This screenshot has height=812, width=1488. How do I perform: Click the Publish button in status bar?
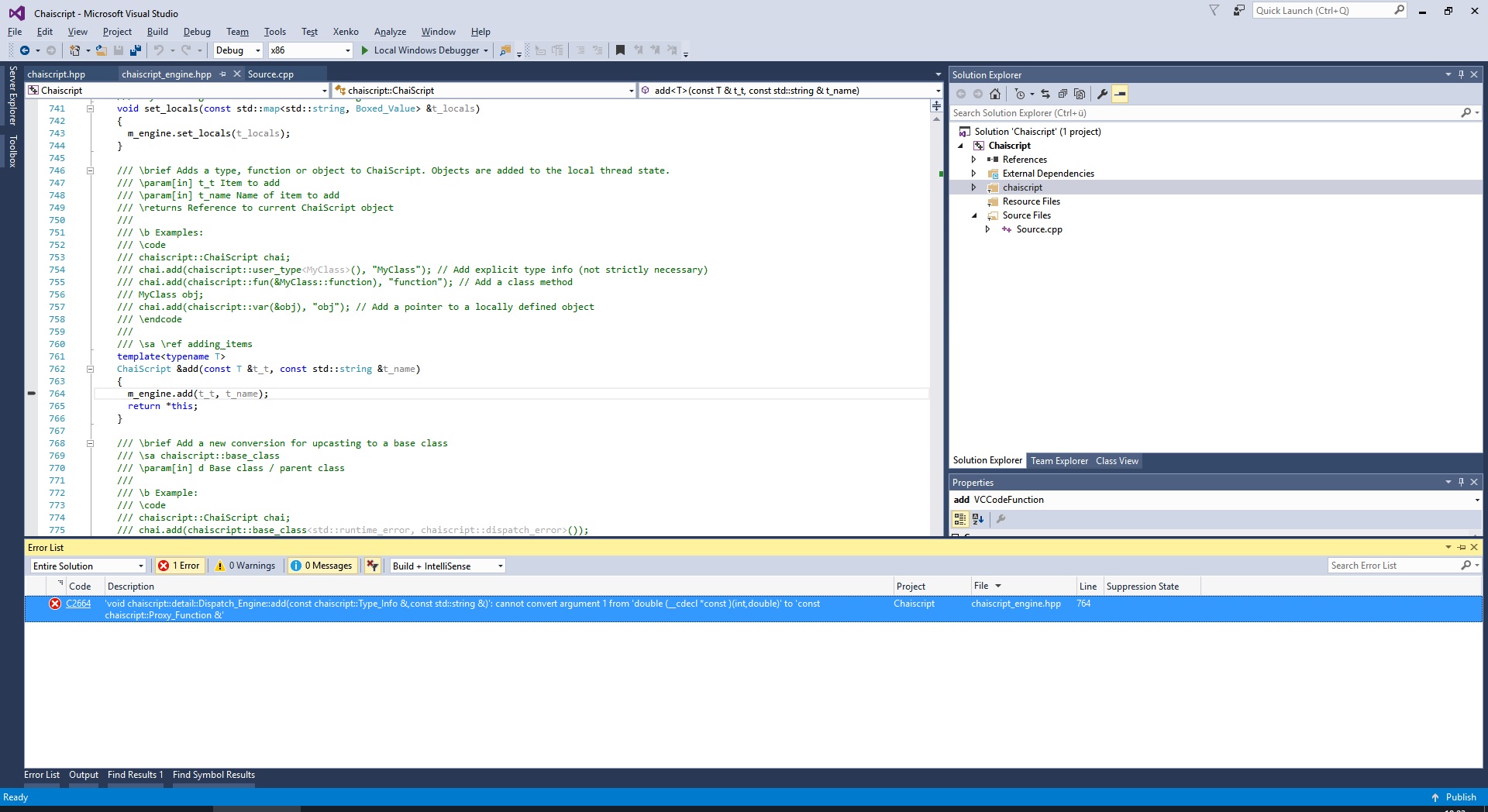coord(1454,797)
